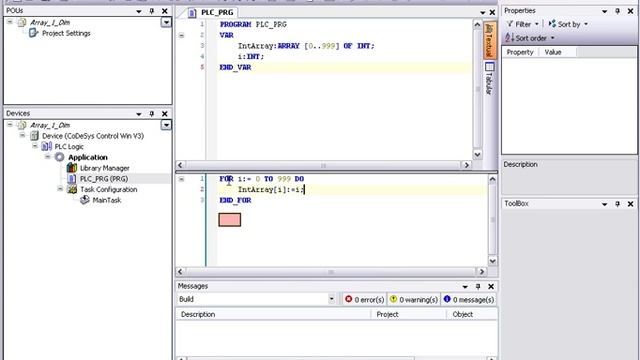Viewport: 640px width, 360px height.
Task: Open Sort order menu in Properties
Action: 530,38
